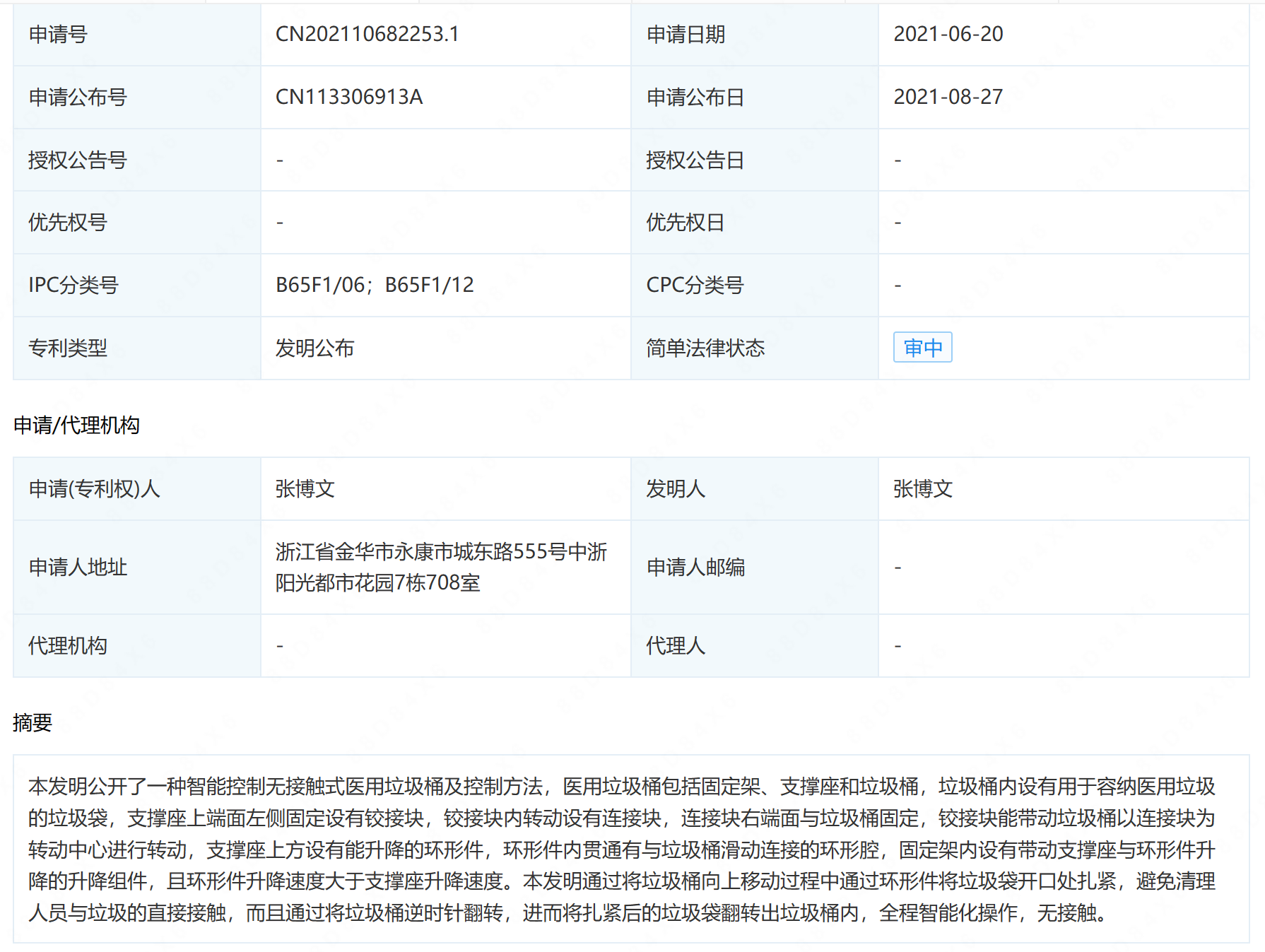Open IPC classification B65F1/06; B65F1/12
This screenshot has width=1265, height=952.
point(375,285)
